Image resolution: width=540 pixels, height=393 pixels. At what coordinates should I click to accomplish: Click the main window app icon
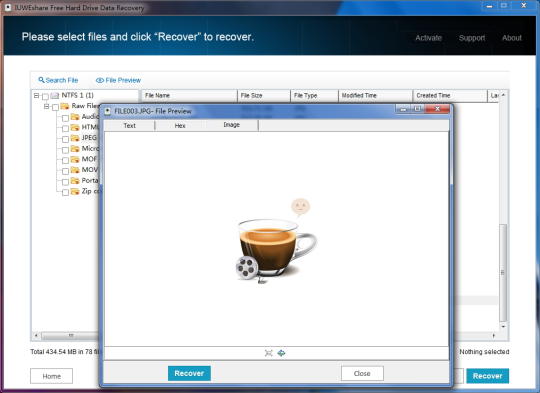tap(7, 7)
